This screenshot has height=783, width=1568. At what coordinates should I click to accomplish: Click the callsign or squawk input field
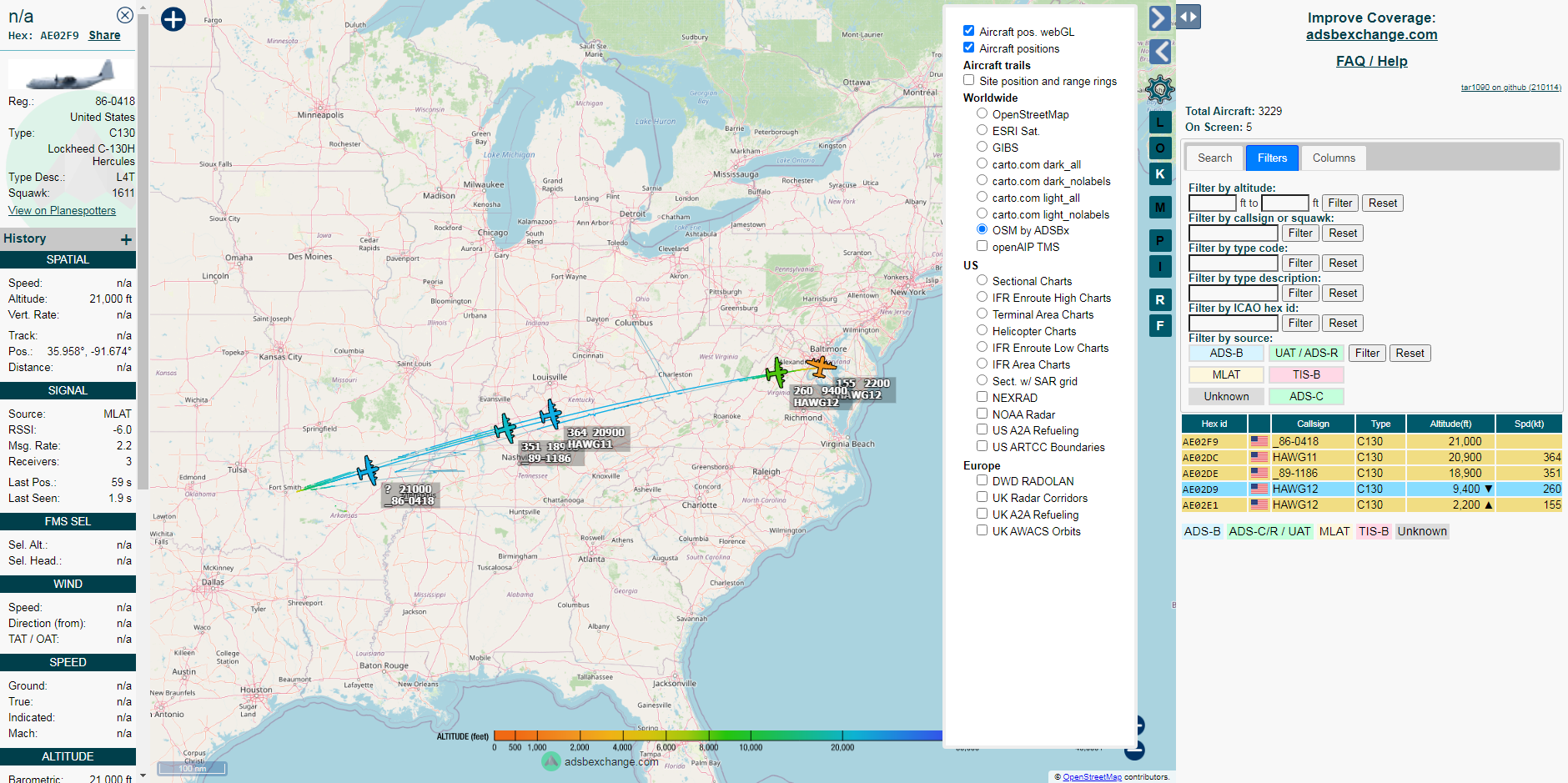(1233, 233)
